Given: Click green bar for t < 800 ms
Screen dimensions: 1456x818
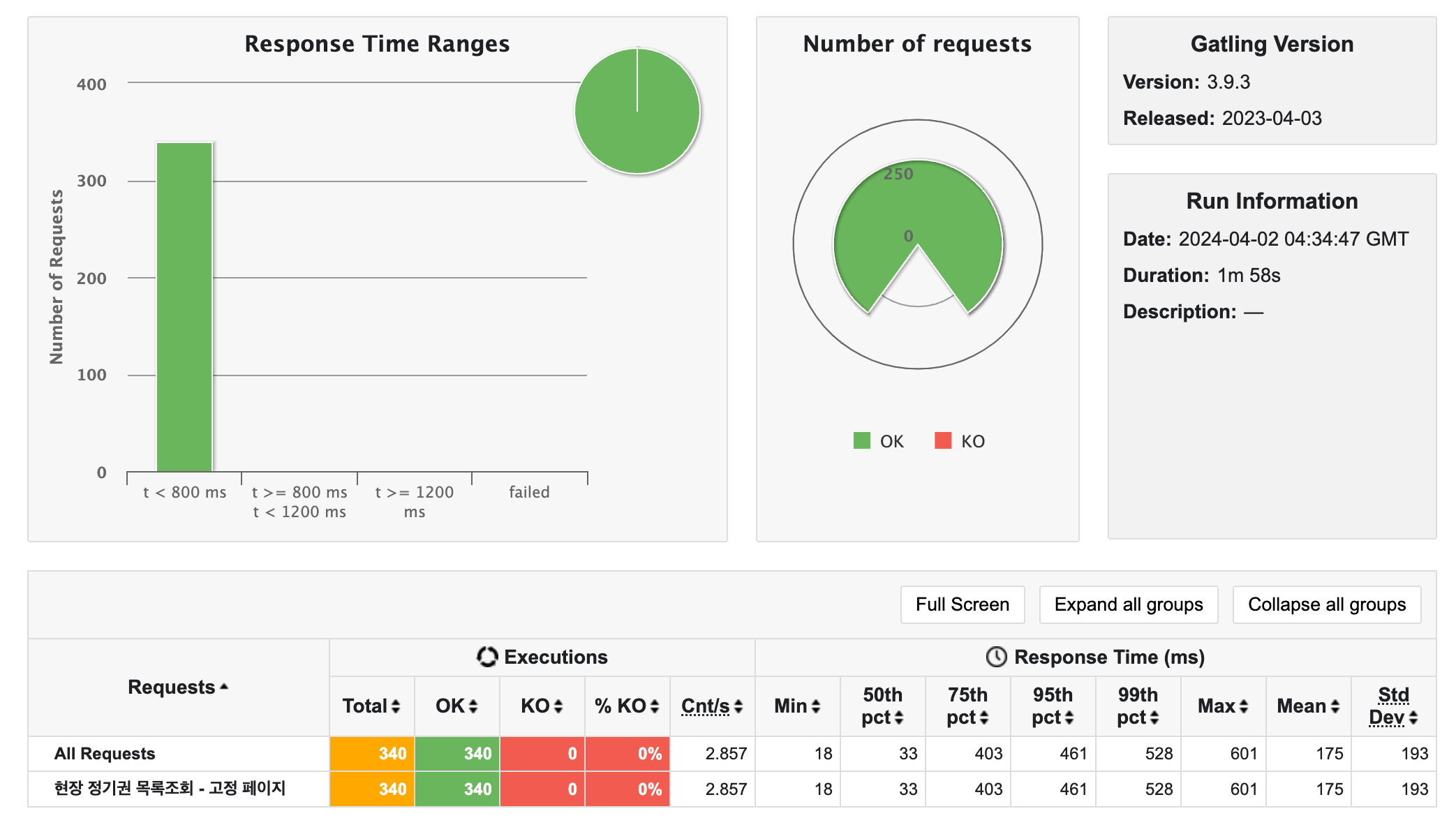Looking at the screenshot, I should pyautogui.click(x=184, y=307).
